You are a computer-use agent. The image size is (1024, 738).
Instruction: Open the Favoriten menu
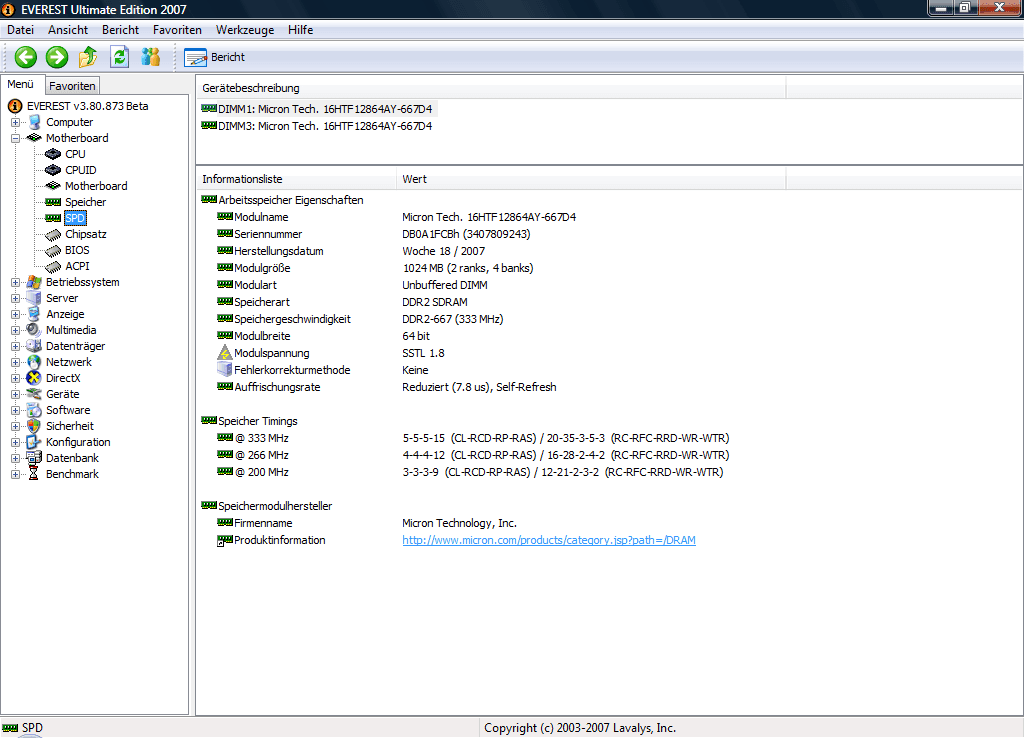177,30
